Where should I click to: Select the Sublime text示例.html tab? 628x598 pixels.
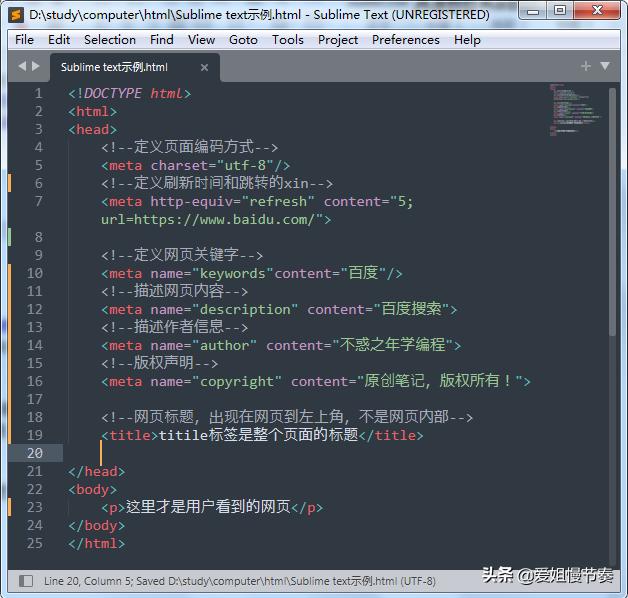pos(114,67)
